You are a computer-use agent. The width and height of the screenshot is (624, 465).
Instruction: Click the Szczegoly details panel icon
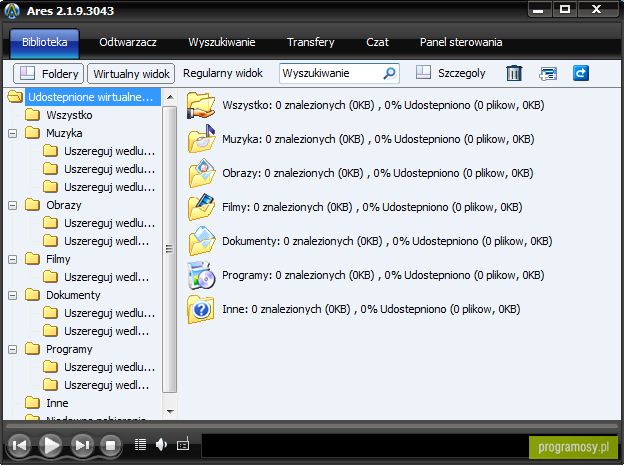(x=423, y=73)
